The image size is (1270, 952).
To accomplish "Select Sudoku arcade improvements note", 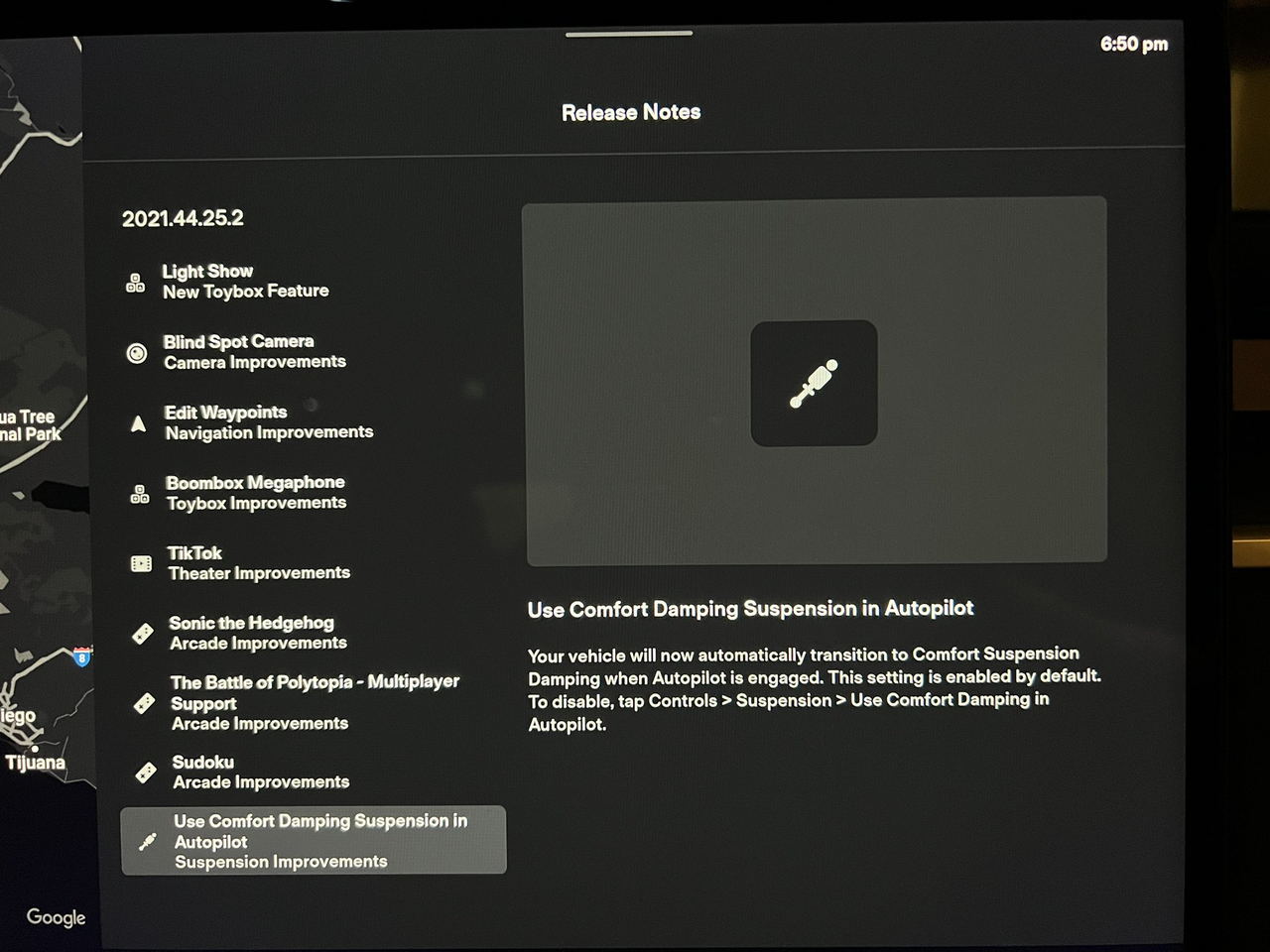I will point(260,773).
